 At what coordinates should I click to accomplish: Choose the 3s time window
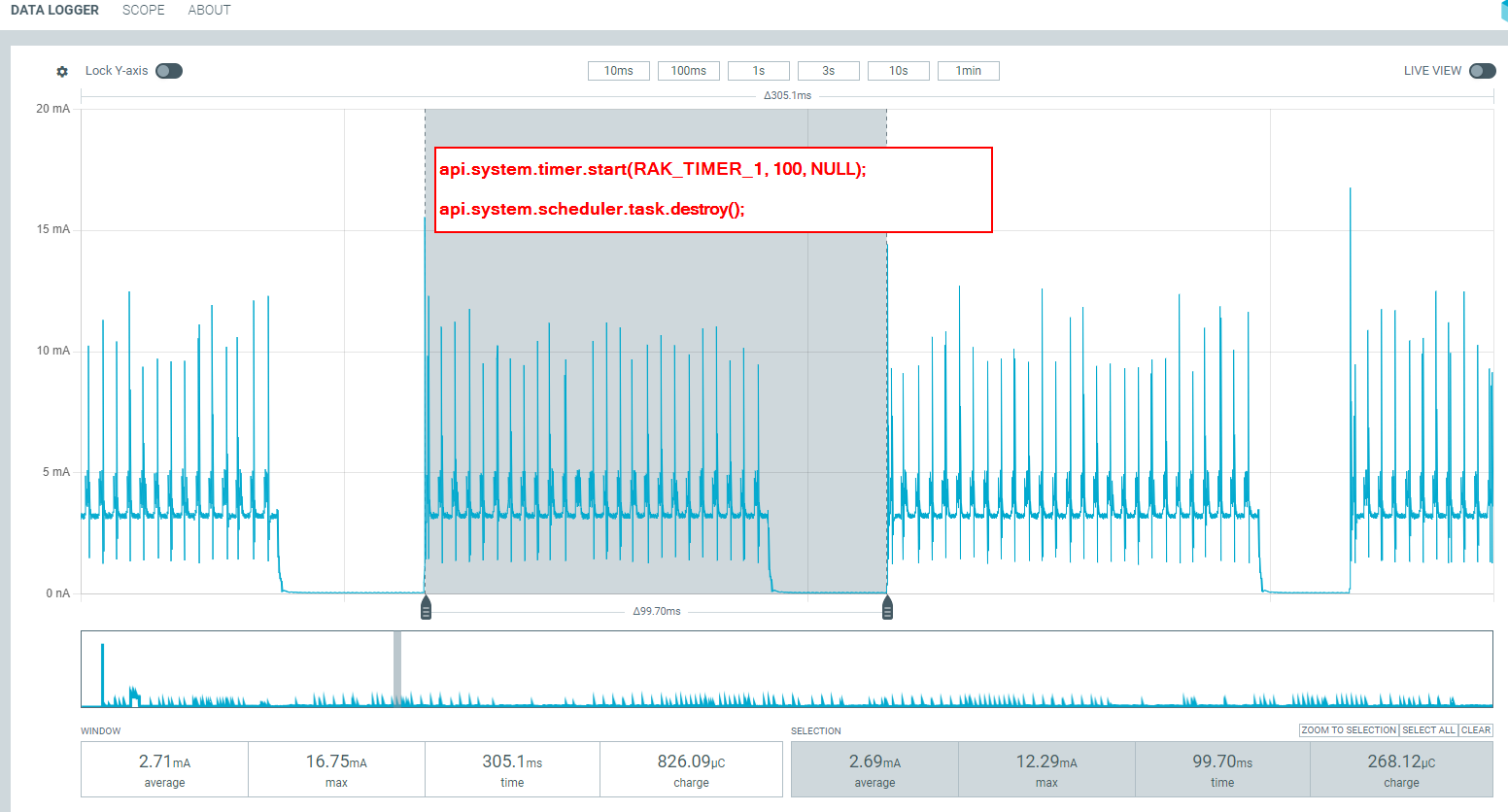828,71
